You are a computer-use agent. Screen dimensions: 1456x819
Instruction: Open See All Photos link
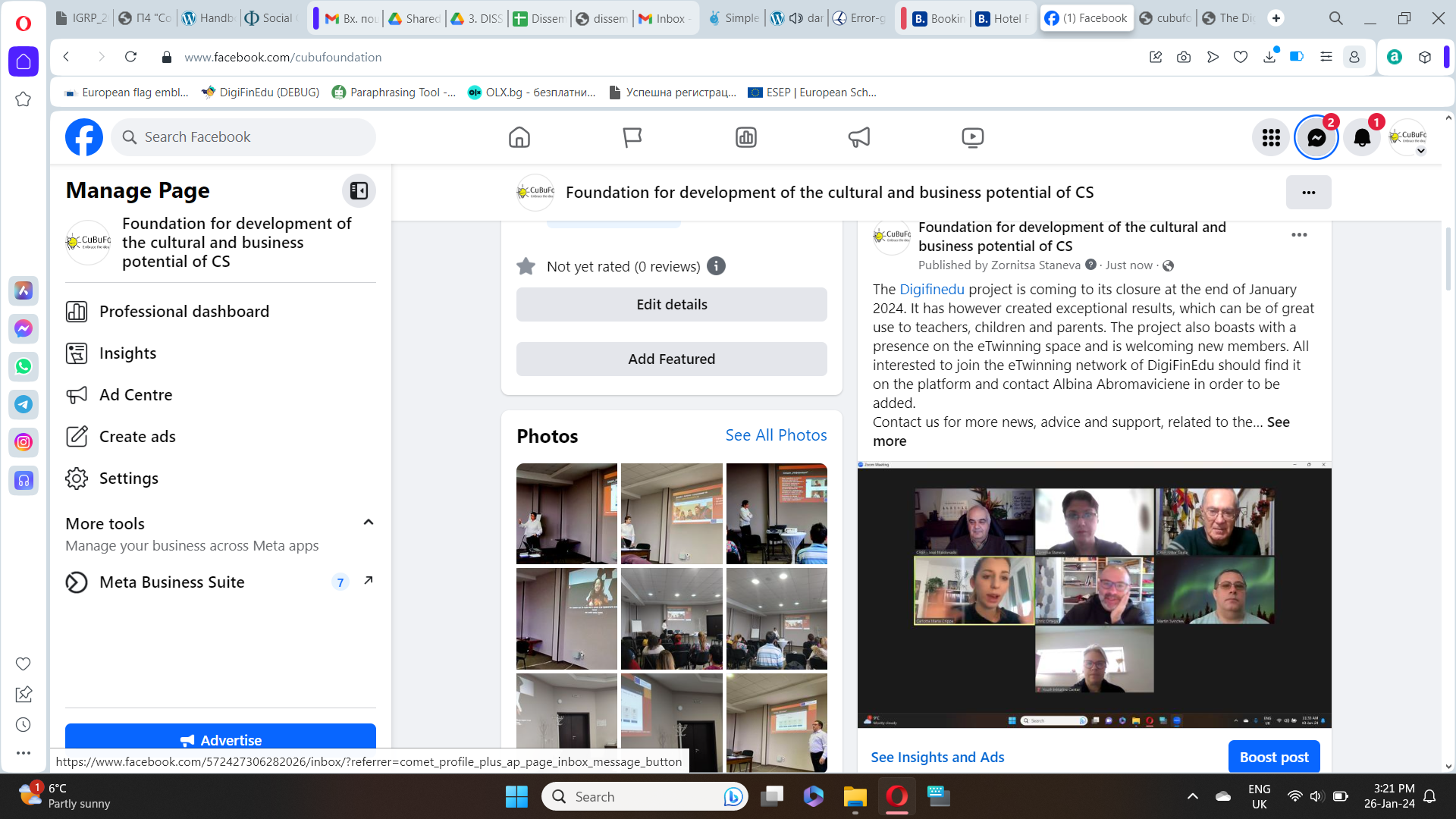pyautogui.click(x=776, y=435)
